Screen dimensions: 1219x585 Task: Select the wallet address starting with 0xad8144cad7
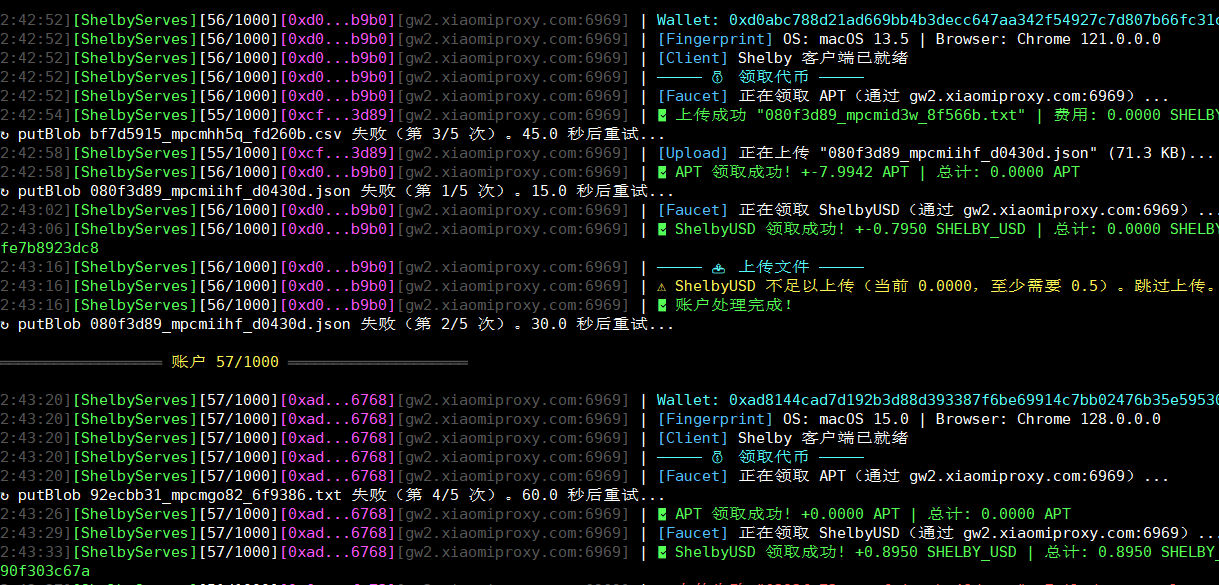pyautogui.click(x=974, y=400)
